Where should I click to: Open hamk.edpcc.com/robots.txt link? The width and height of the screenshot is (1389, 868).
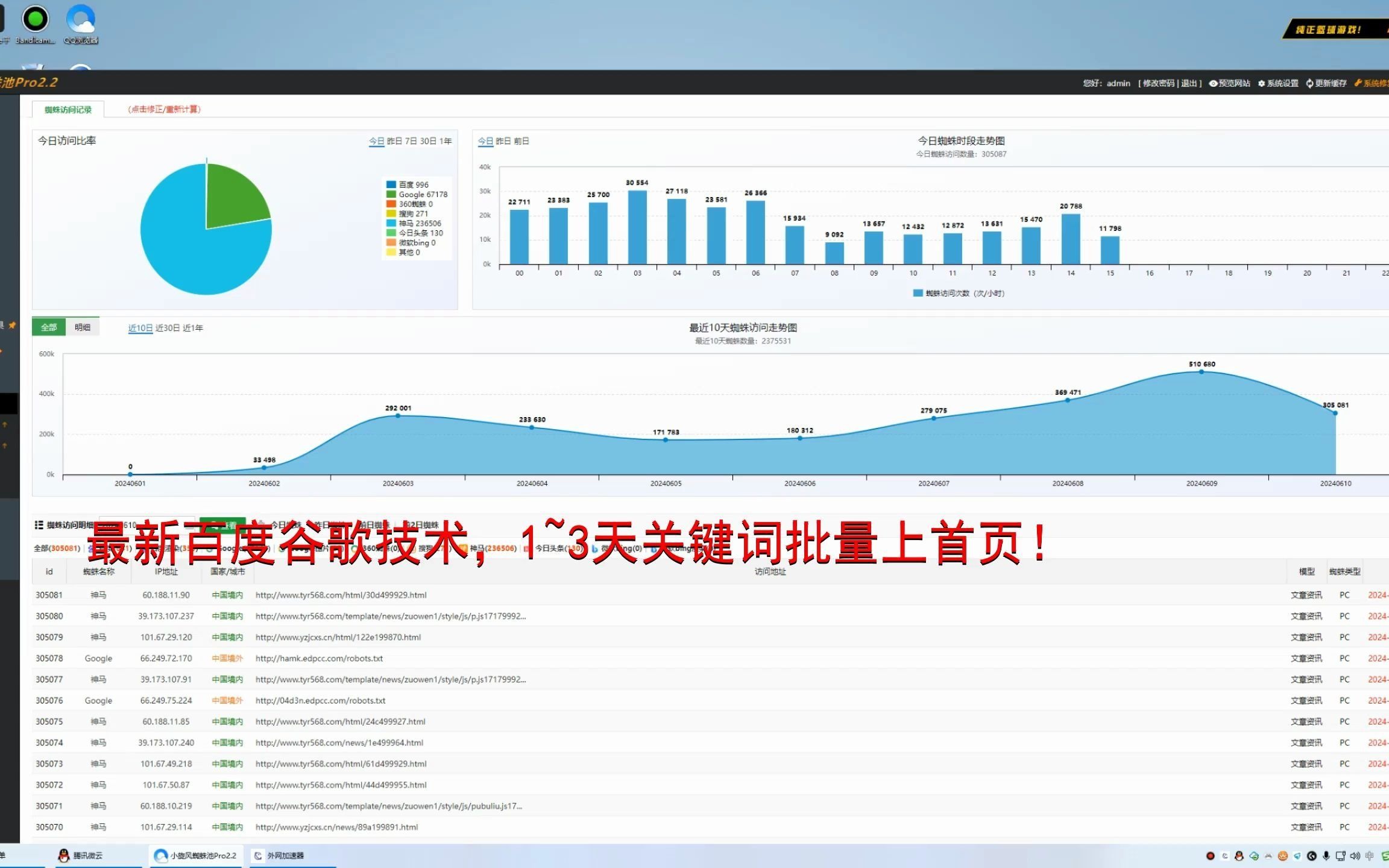click(319, 658)
